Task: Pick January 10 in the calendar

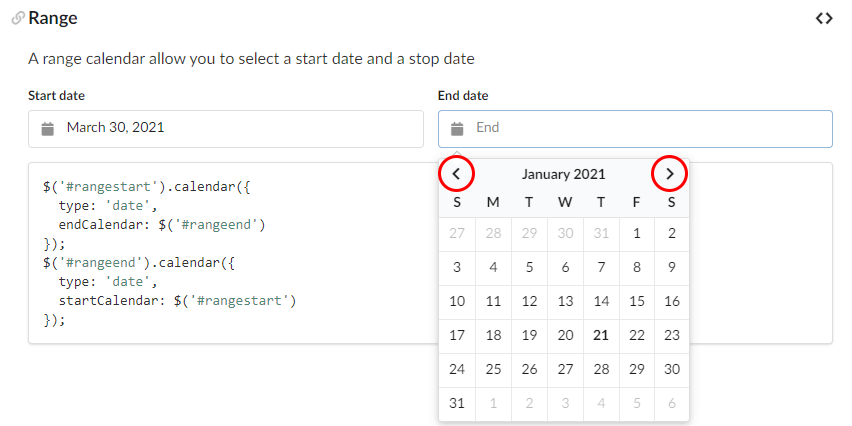Action: pyautogui.click(x=457, y=302)
